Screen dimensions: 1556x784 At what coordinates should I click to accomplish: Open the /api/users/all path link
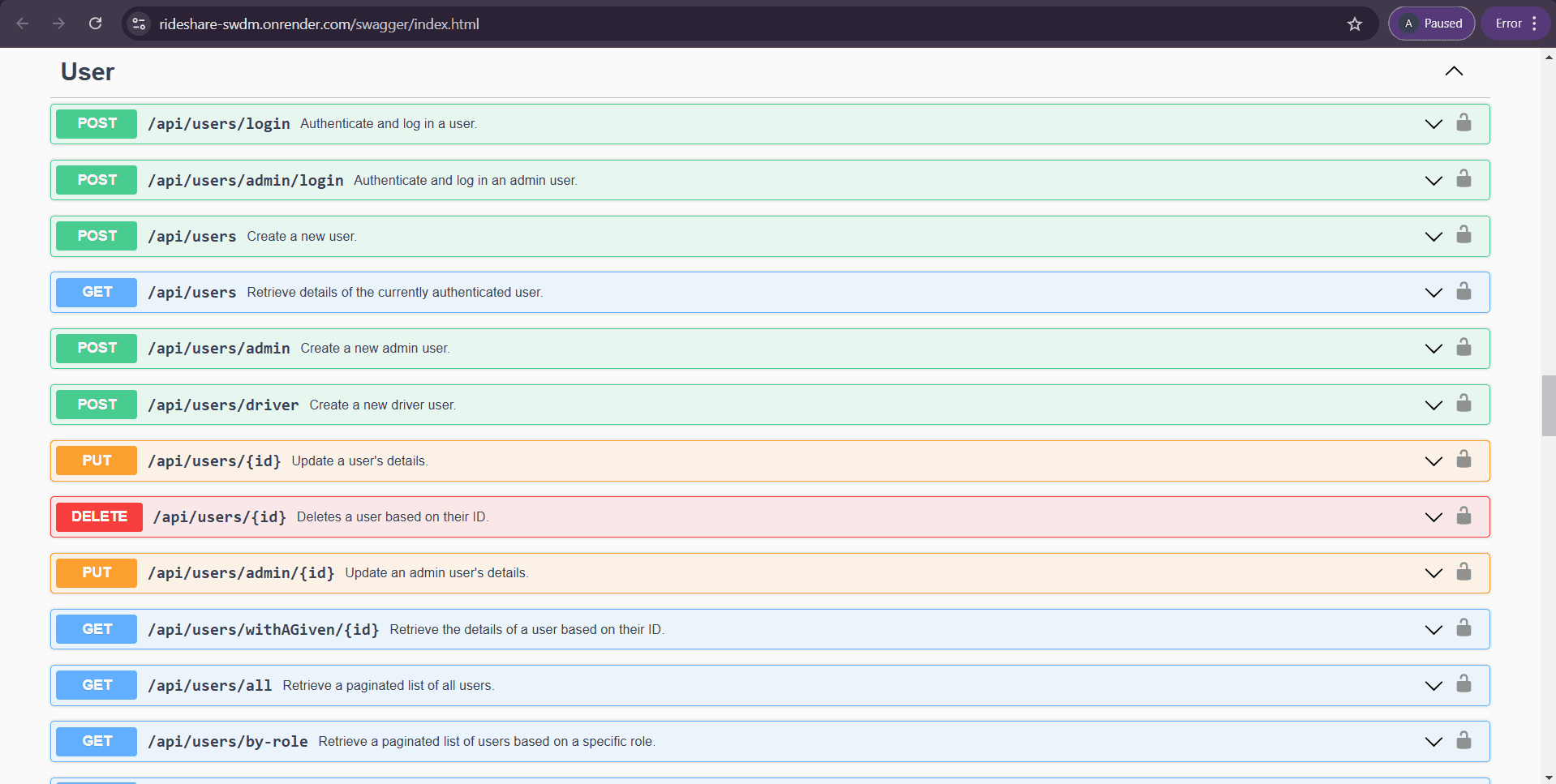pyautogui.click(x=210, y=685)
